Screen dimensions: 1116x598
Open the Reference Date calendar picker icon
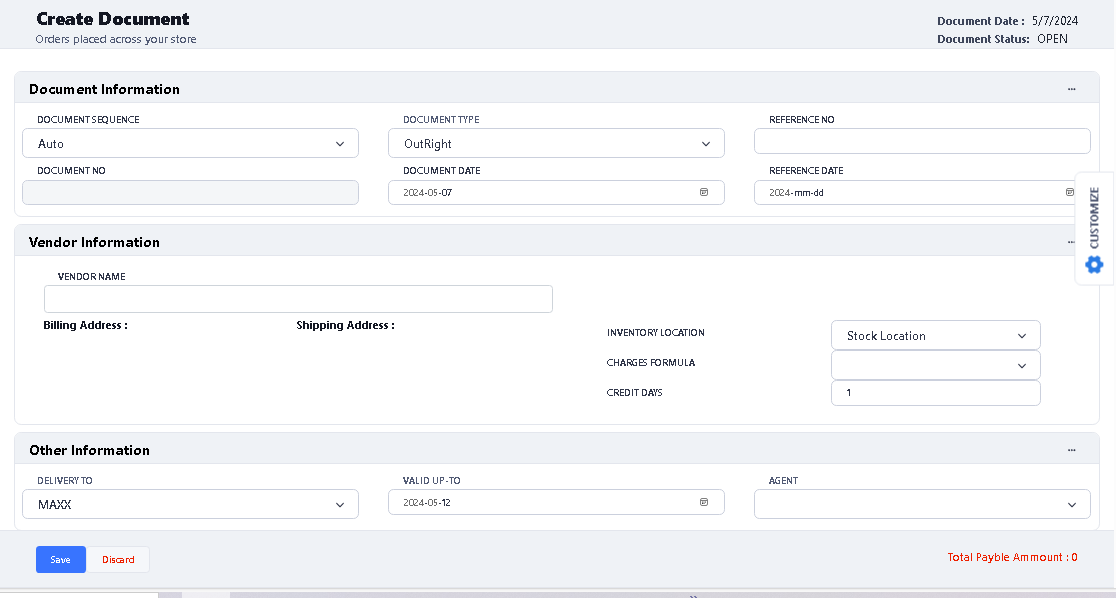coord(1069,192)
